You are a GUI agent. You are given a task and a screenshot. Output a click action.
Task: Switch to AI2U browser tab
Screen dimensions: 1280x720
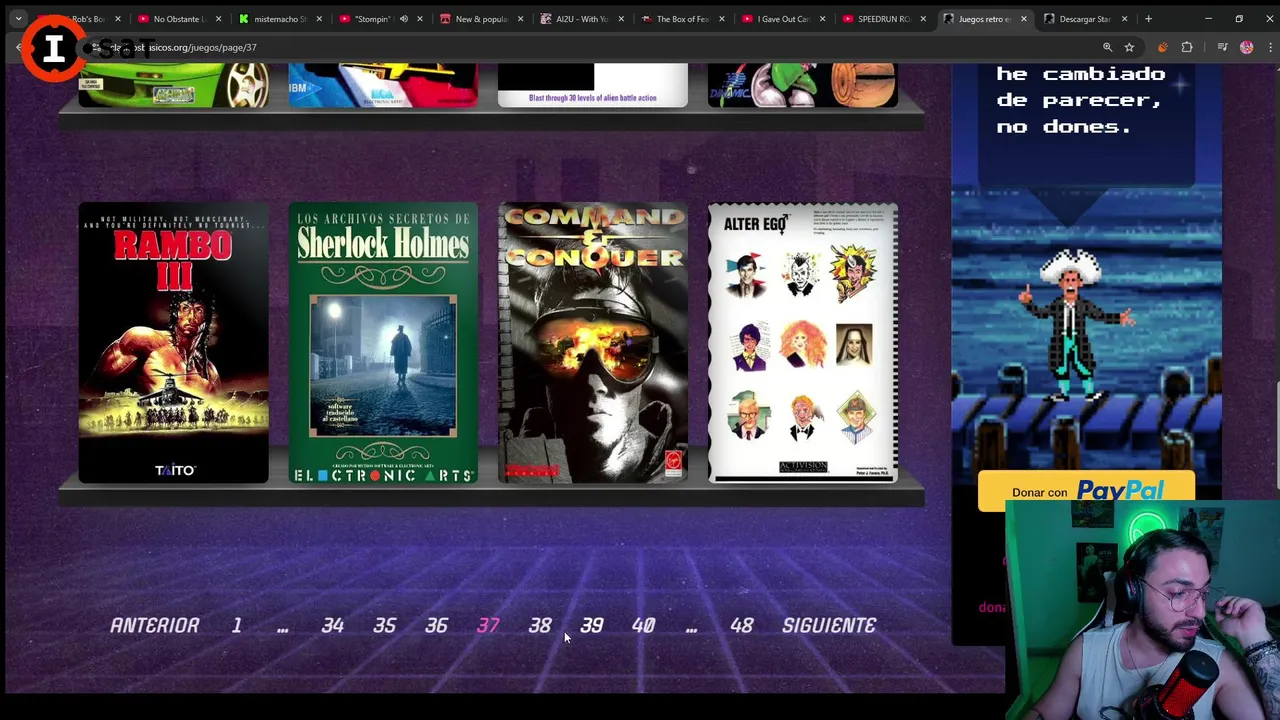click(582, 19)
